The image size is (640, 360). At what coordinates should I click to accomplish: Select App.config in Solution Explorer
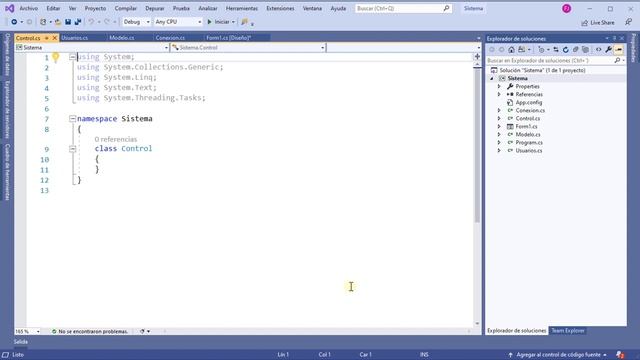pyautogui.click(x=529, y=102)
